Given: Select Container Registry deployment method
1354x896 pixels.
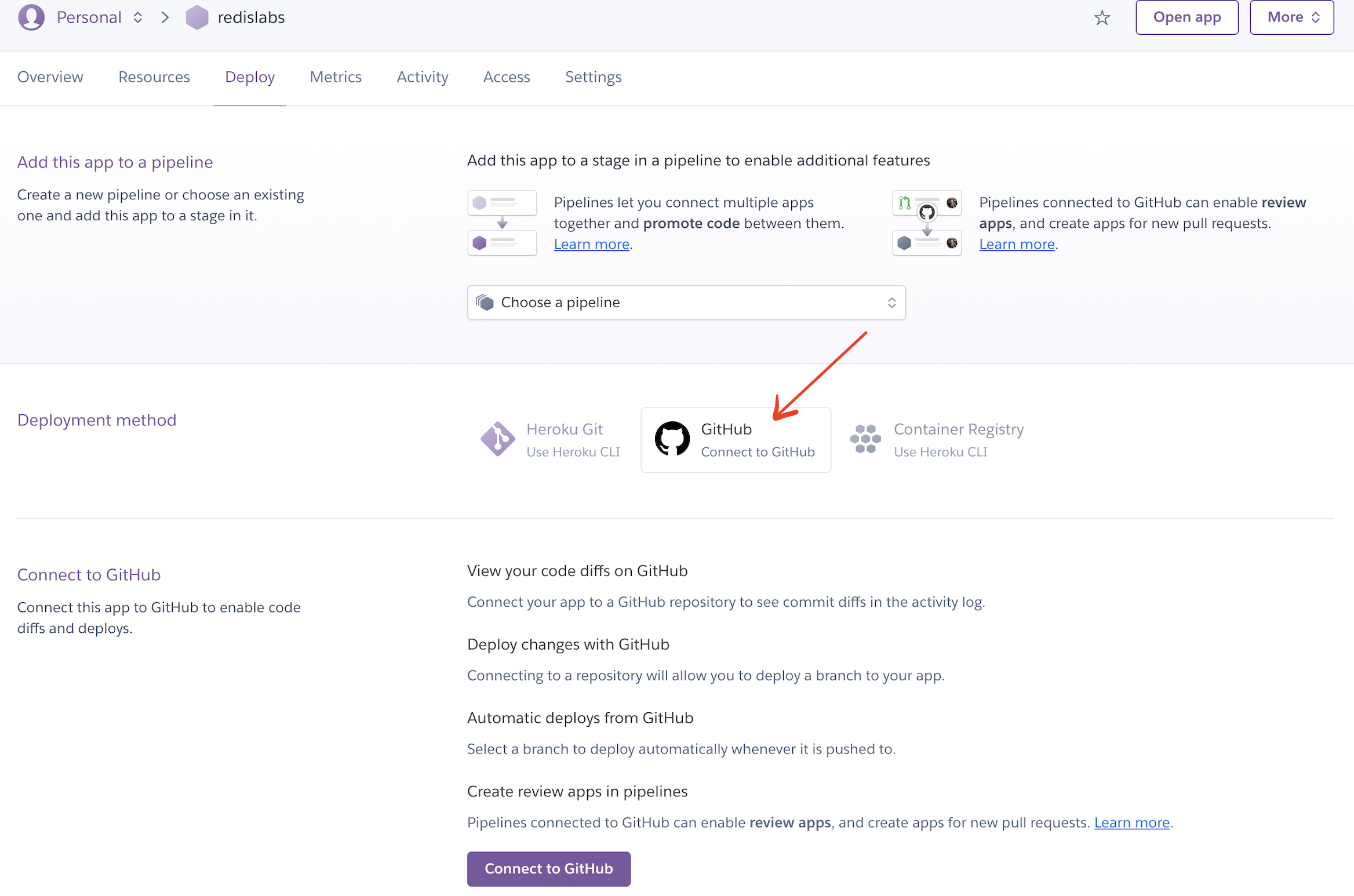Looking at the screenshot, I should point(937,439).
